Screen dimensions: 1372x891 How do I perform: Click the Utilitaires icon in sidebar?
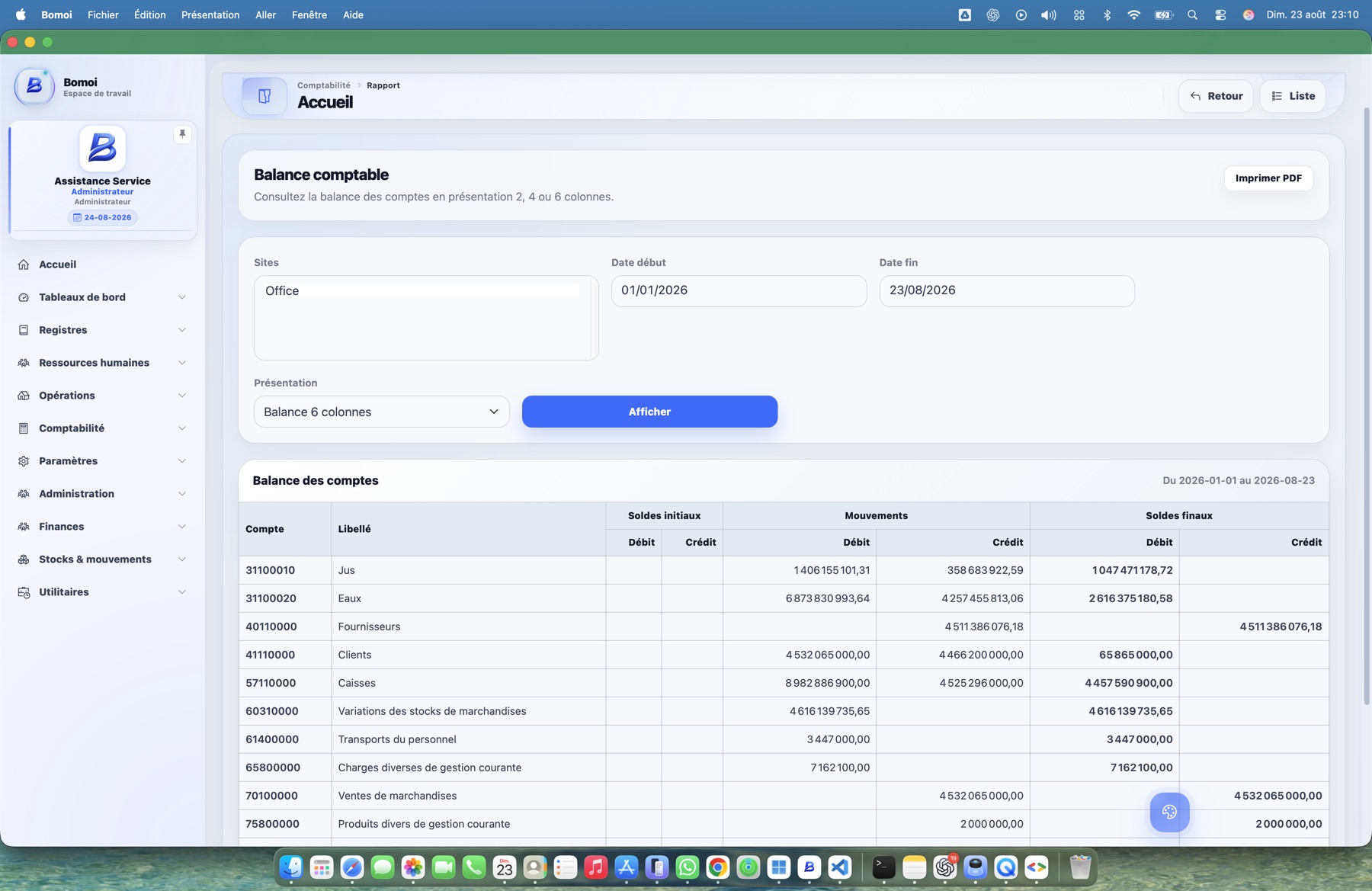[x=24, y=592]
